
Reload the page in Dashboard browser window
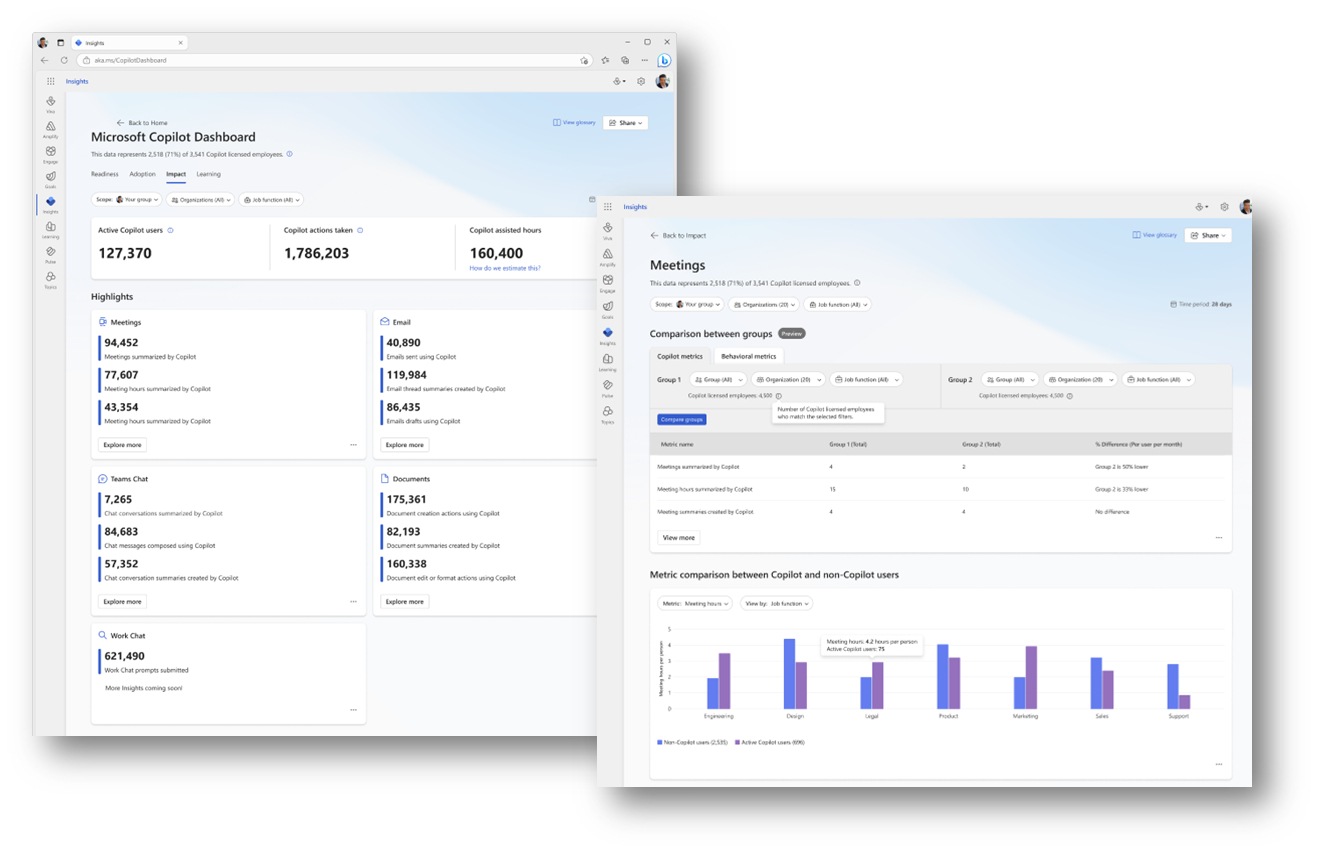point(64,60)
